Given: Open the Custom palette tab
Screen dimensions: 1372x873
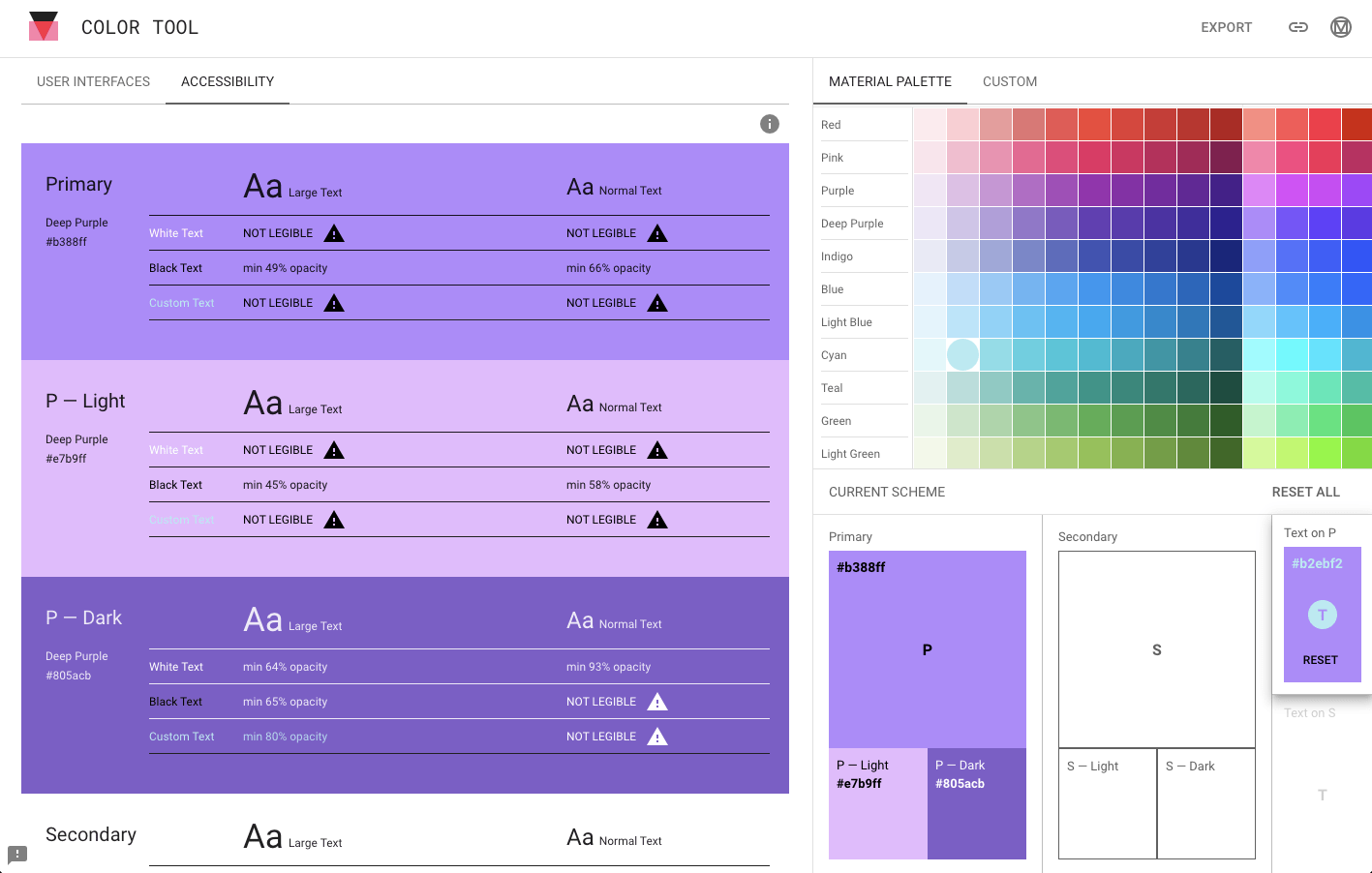Looking at the screenshot, I should pos(1009,81).
